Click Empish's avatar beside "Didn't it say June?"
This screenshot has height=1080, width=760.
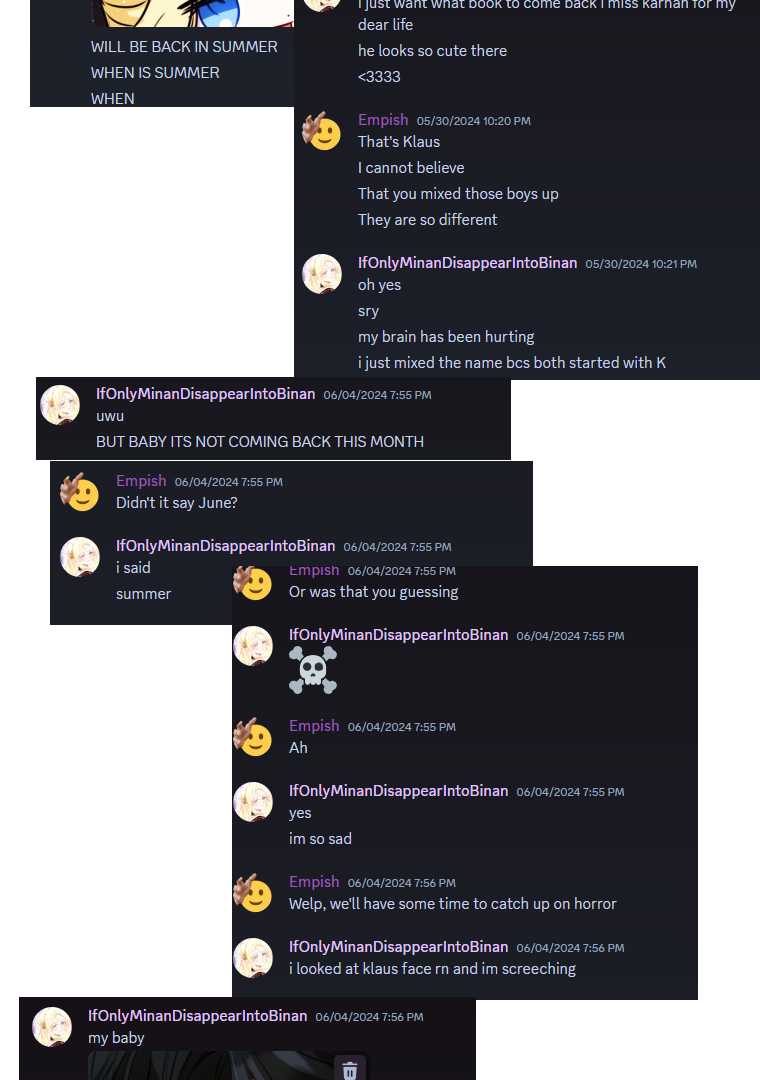click(80, 492)
